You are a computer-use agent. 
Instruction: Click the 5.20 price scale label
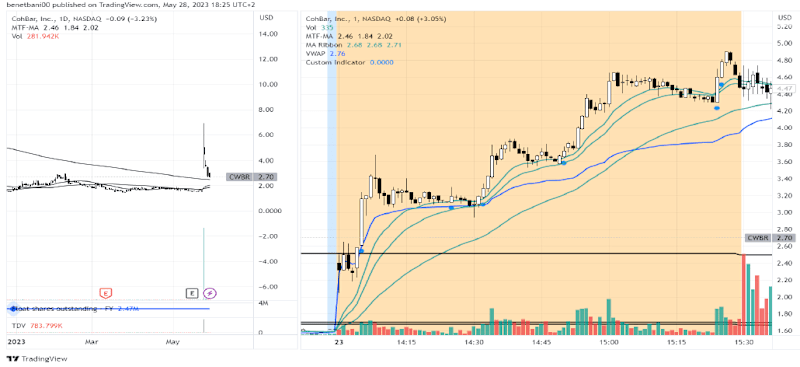click(x=784, y=27)
